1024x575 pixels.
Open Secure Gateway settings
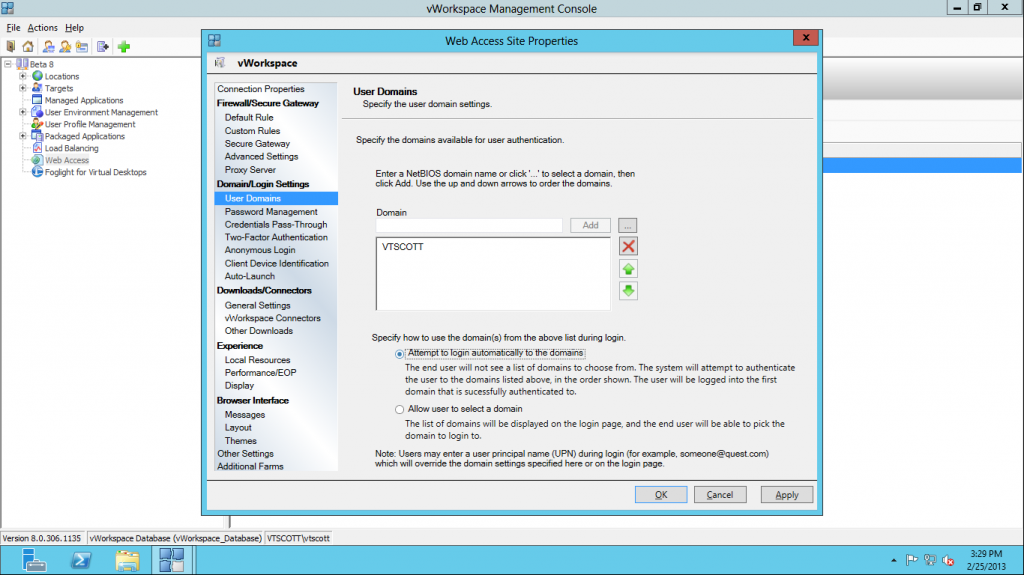pyautogui.click(x=257, y=144)
